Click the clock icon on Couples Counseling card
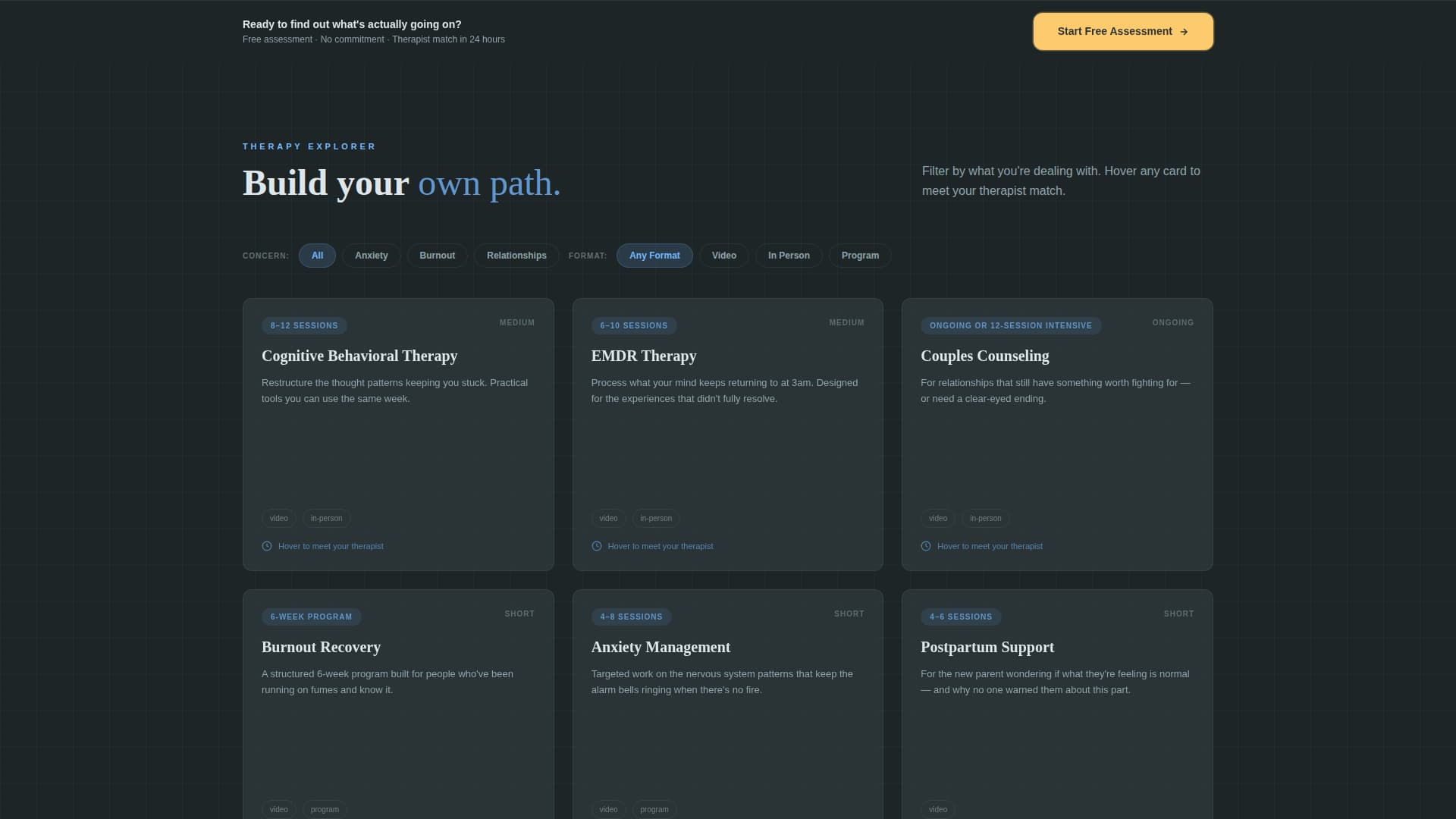 point(925,545)
